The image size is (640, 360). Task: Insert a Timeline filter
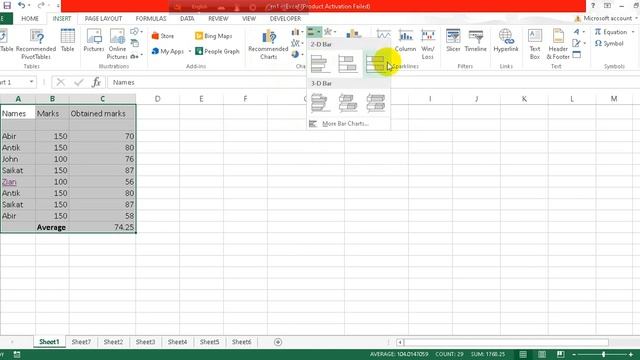[x=476, y=41]
